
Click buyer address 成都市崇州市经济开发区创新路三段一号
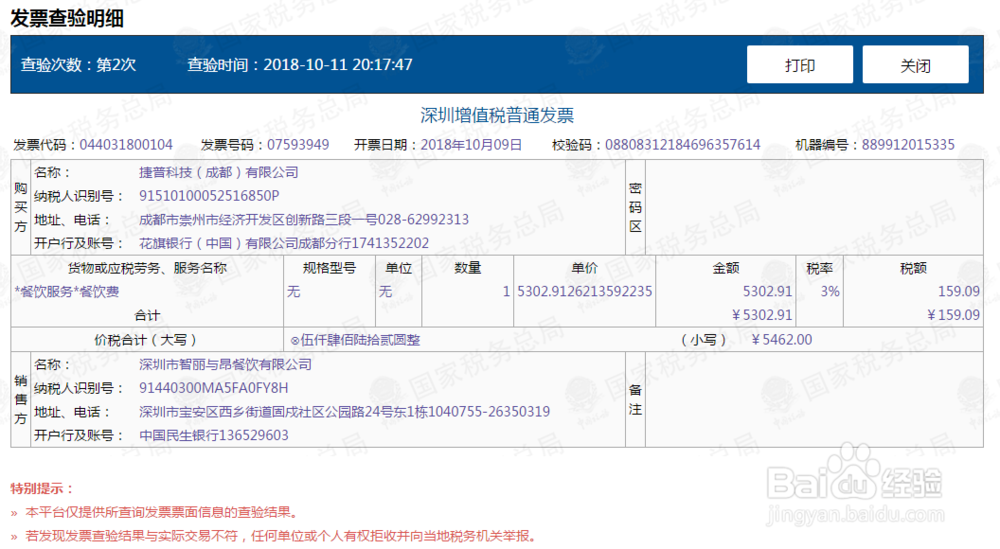point(258,219)
